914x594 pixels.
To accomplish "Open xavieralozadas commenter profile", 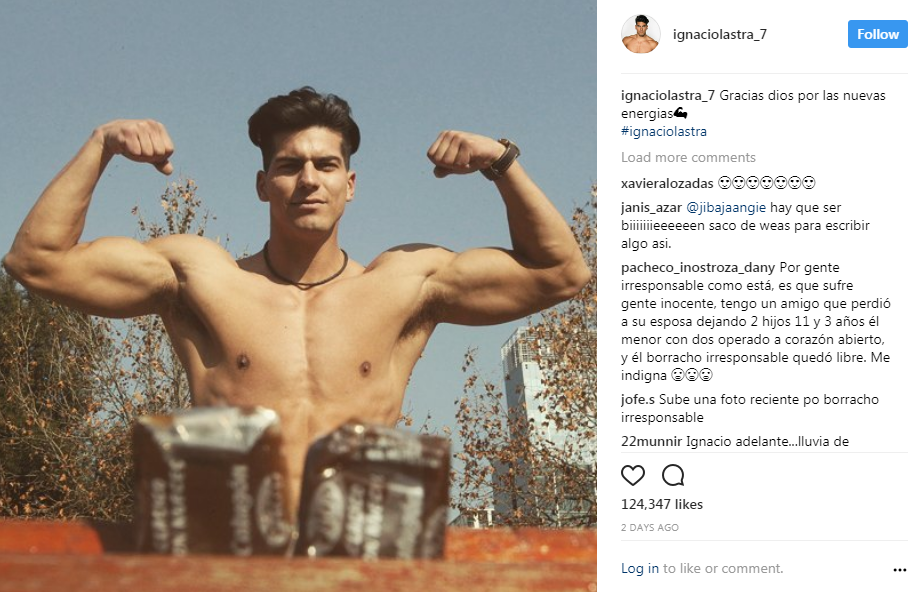I will coord(667,184).
